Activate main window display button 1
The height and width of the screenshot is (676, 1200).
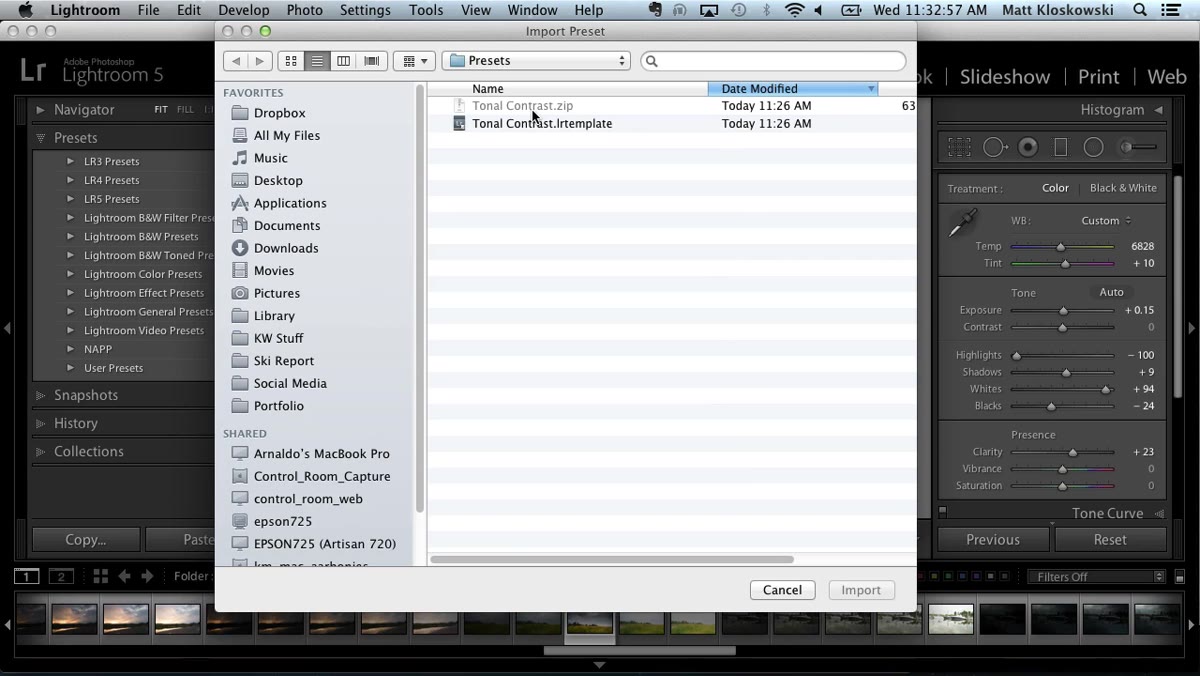point(27,576)
